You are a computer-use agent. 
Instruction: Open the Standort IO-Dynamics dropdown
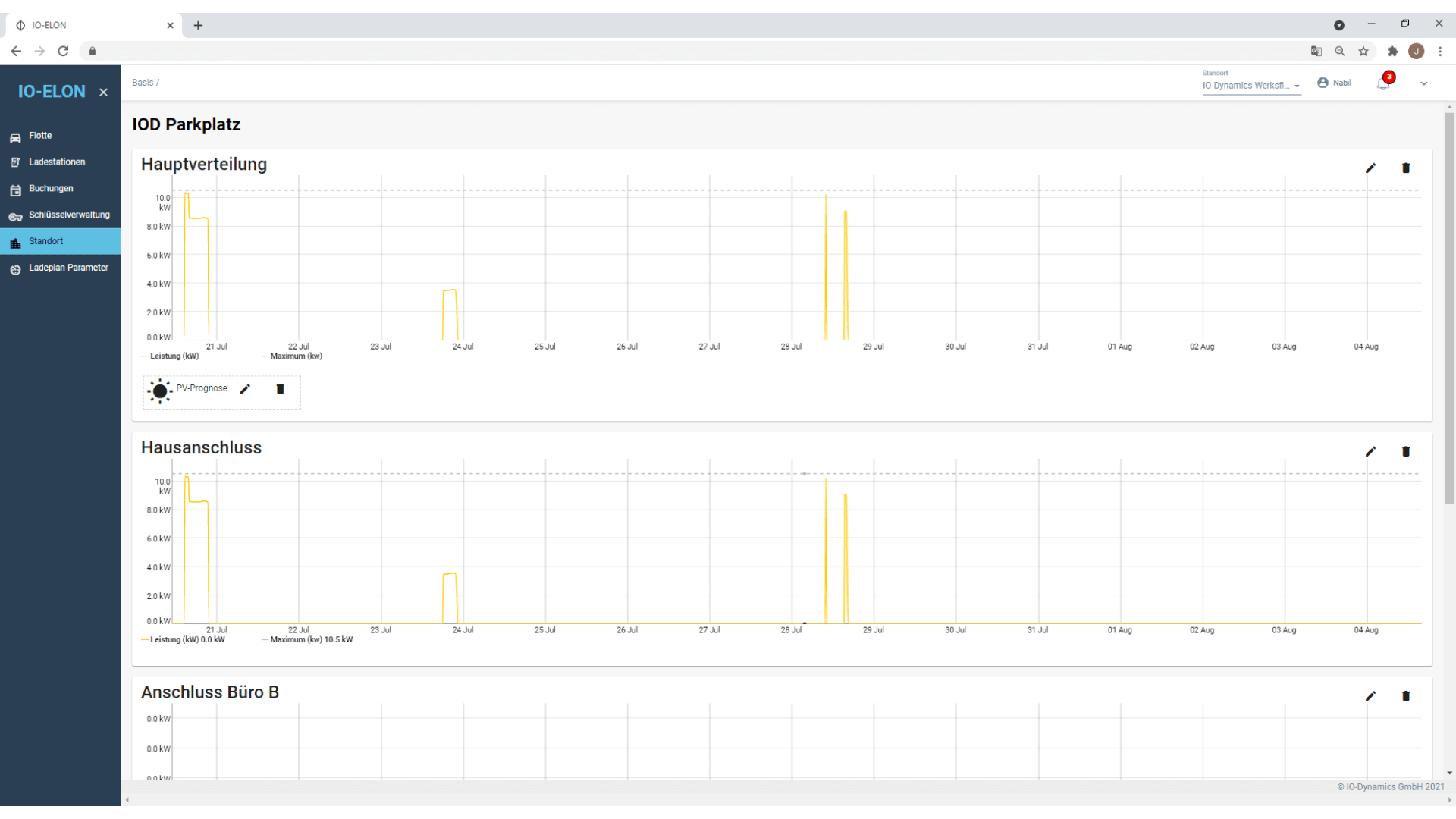click(1250, 85)
